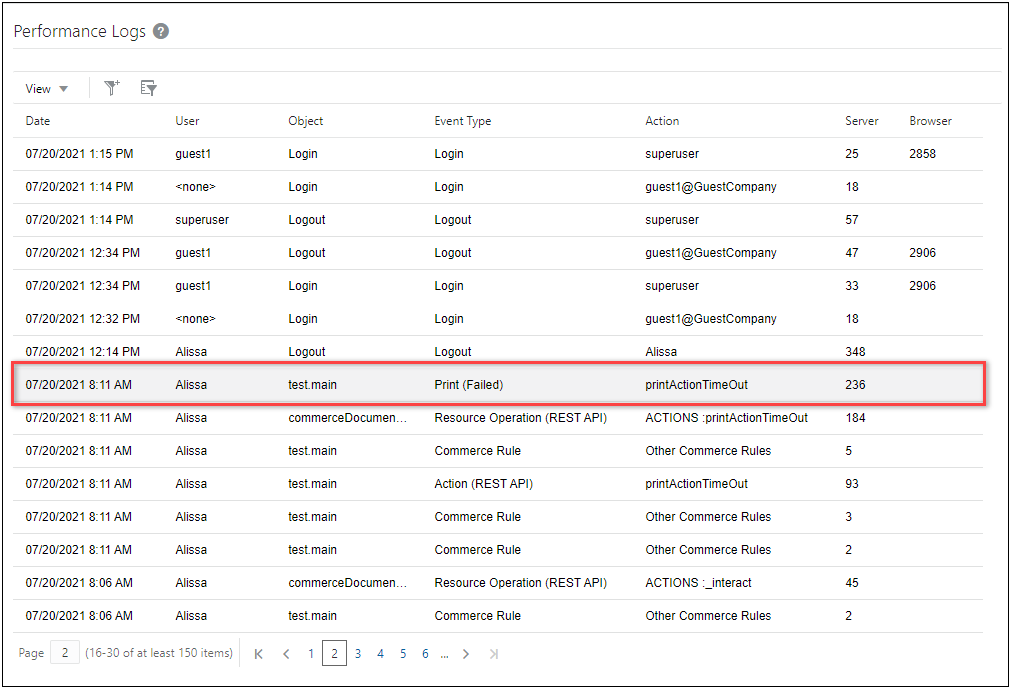The width and height of the screenshot is (1011, 689).
Task: Click the Event Type column header
Action: [x=463, y=120]
